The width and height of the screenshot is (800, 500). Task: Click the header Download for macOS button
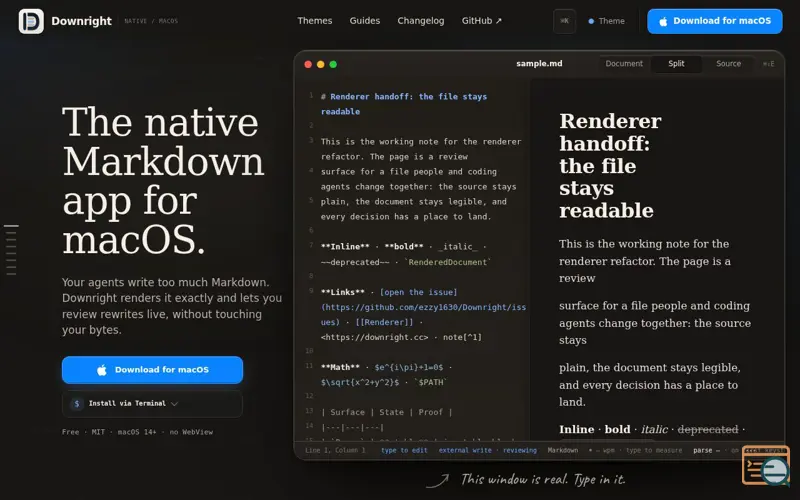(x=714, y=21)
